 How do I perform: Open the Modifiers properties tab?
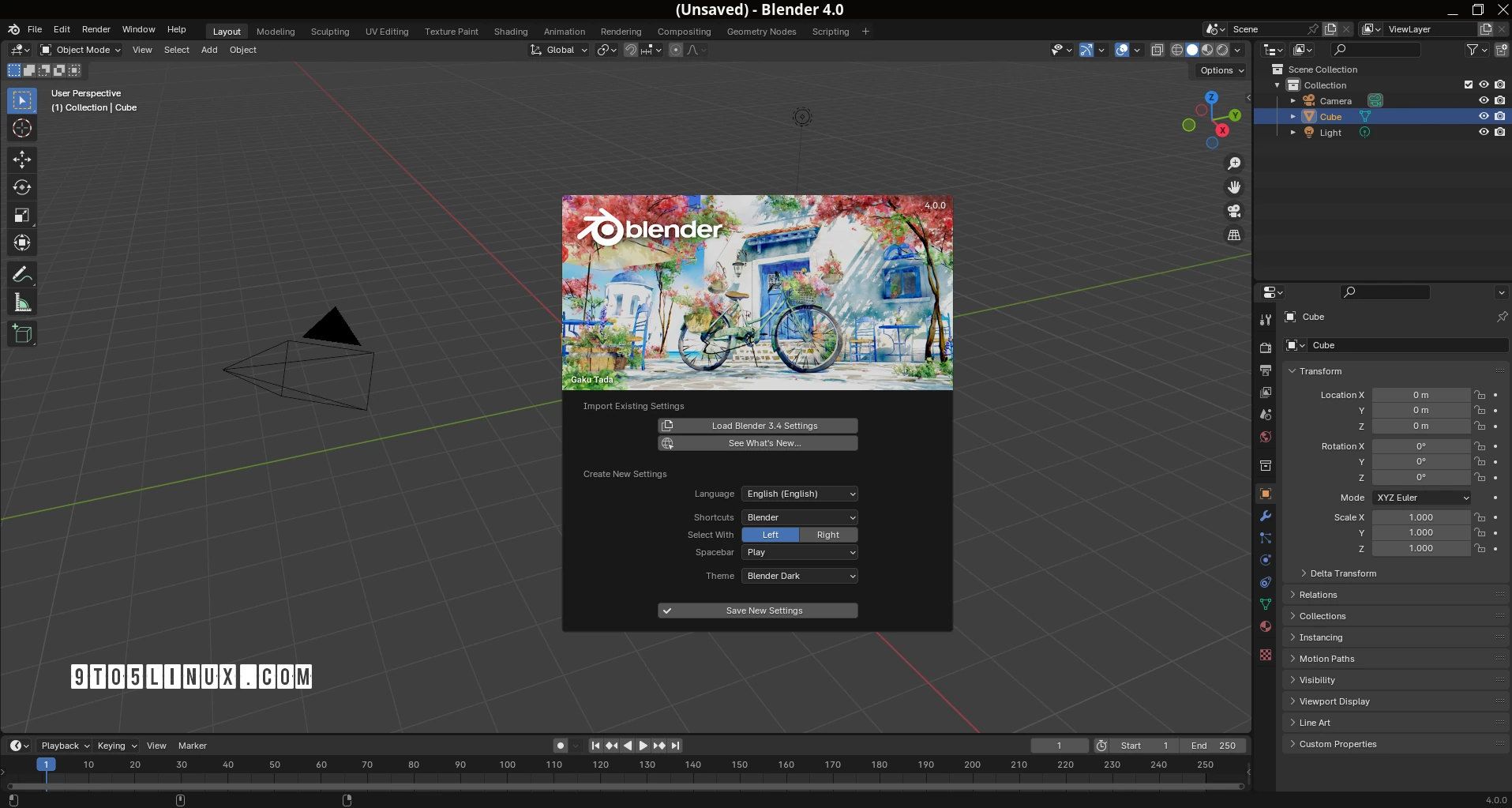(x=1266, y=516)
